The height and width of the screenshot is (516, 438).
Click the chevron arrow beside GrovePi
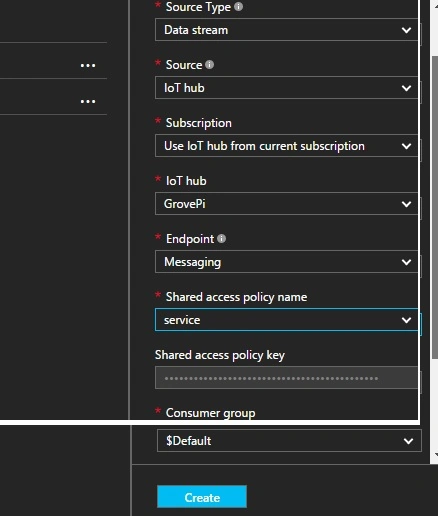406,204
